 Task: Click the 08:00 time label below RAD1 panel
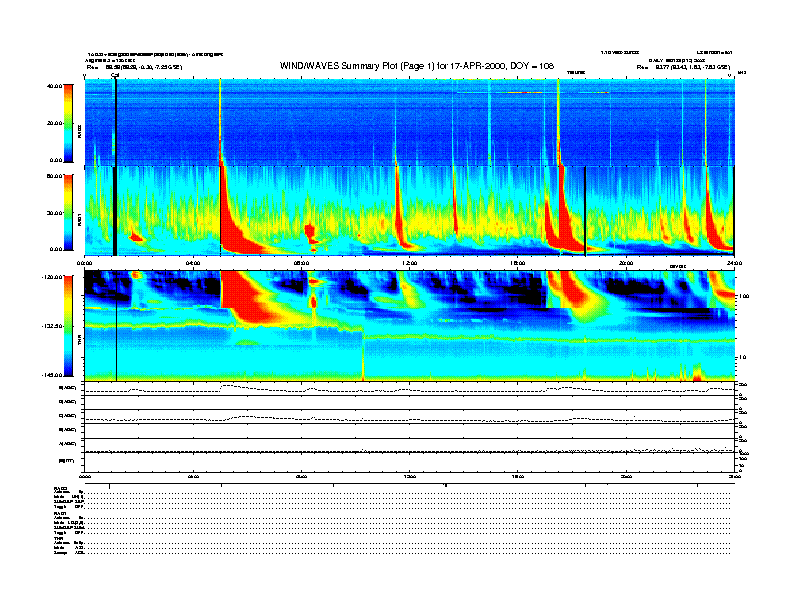(301, 263)
